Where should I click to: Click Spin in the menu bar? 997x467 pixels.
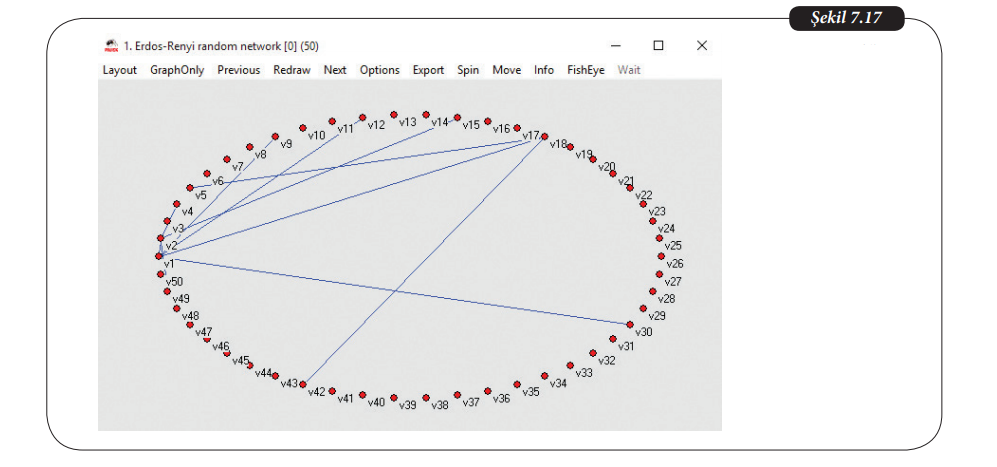468,70
